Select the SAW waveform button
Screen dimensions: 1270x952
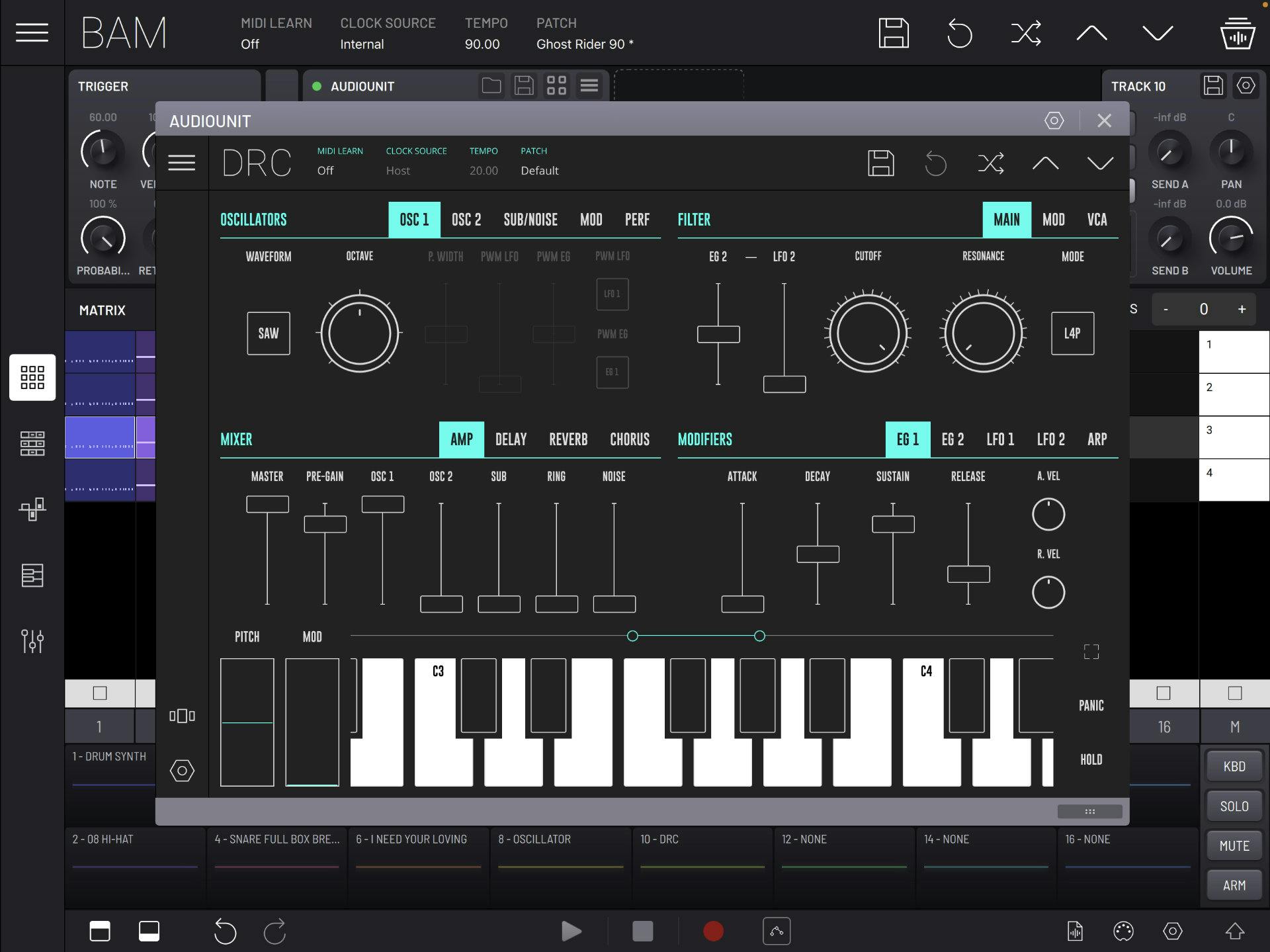point(268,333)
